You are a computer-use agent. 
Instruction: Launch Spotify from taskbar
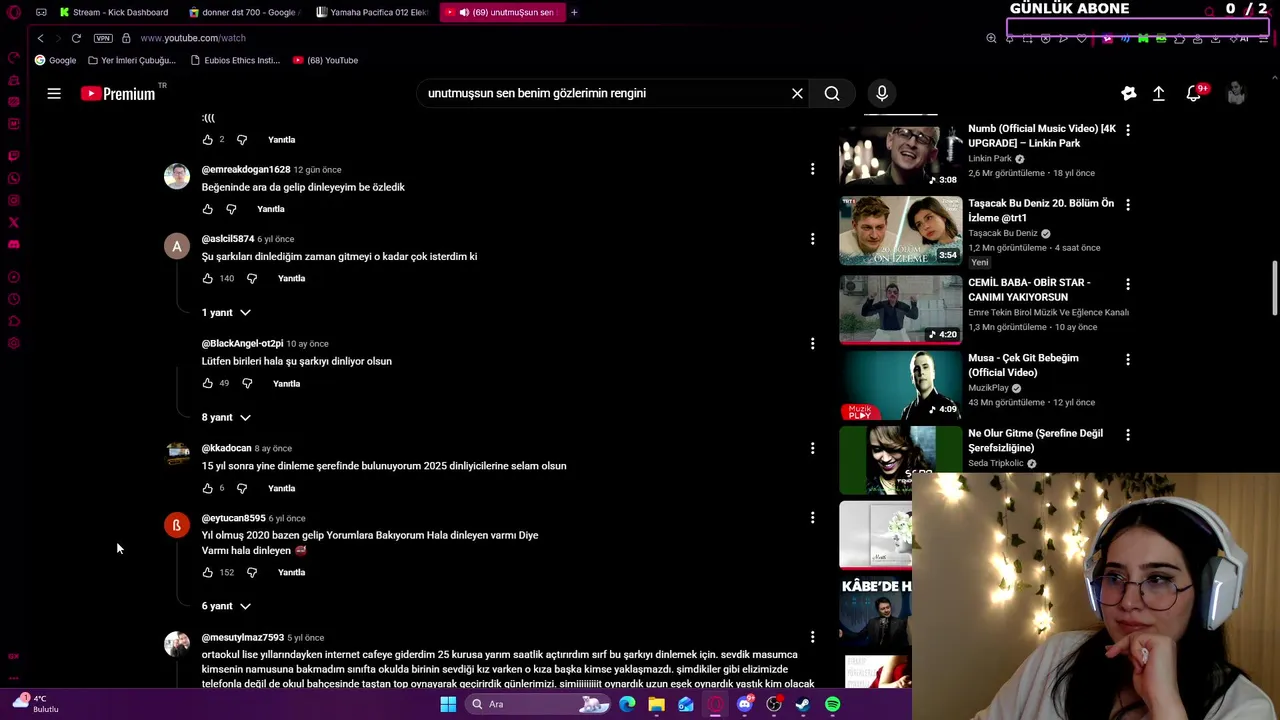click(833, 704)
